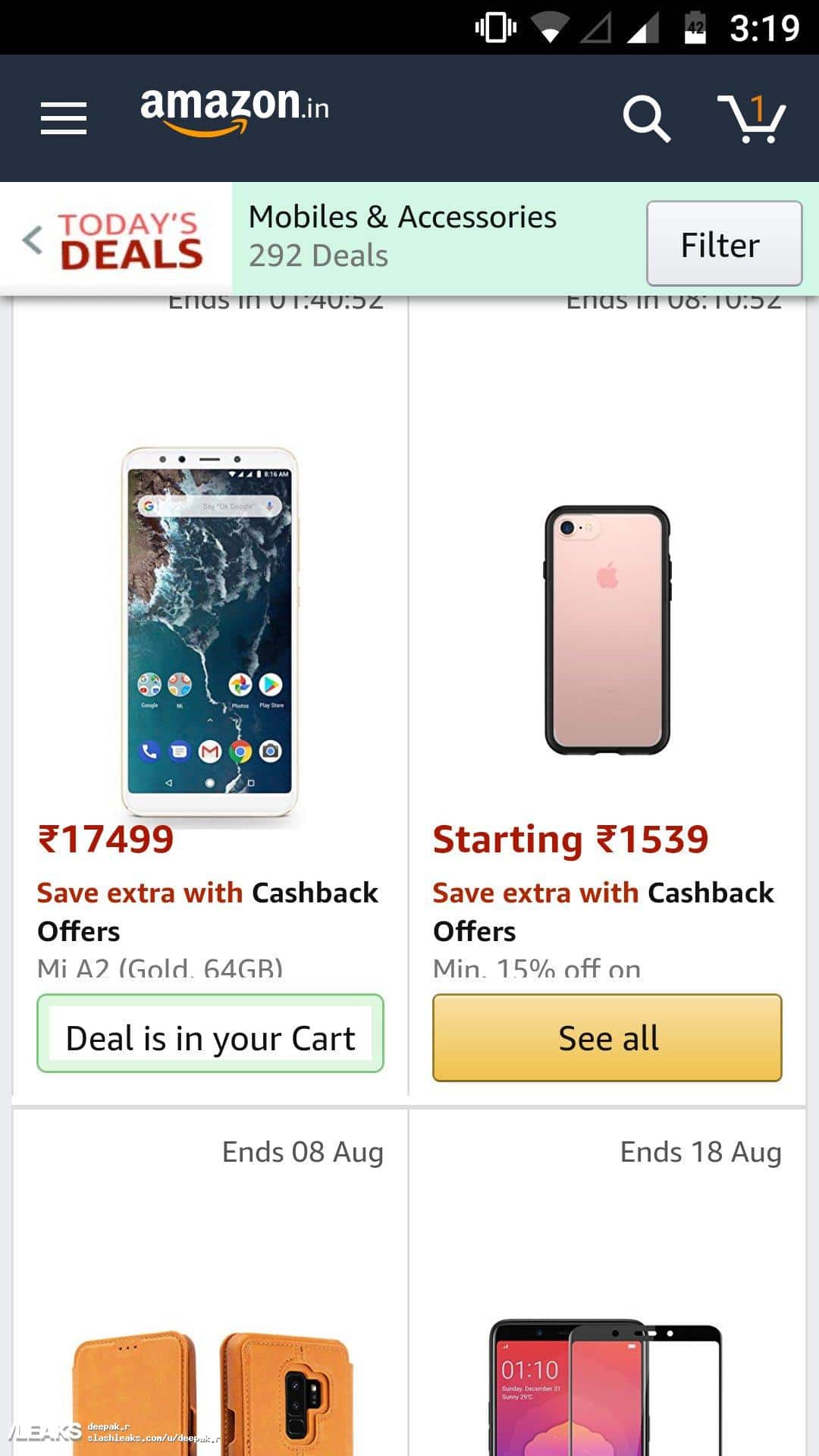The height and width of the screenshot is (1456, 819).
Task: Tap the Mi A2 (Gold, 64GB) title
Action: tap(160, 967)
